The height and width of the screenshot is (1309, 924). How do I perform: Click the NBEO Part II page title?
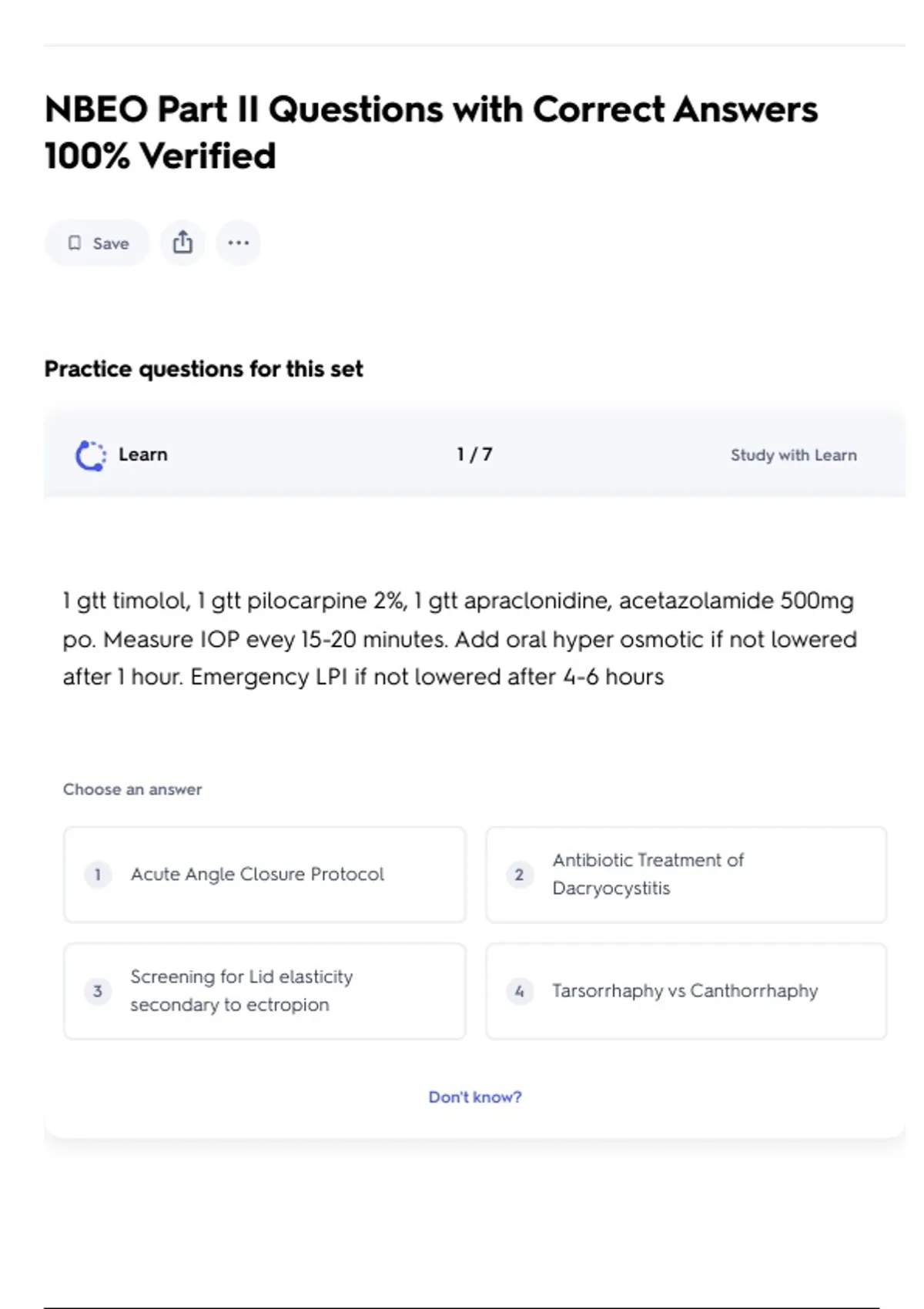430,132
